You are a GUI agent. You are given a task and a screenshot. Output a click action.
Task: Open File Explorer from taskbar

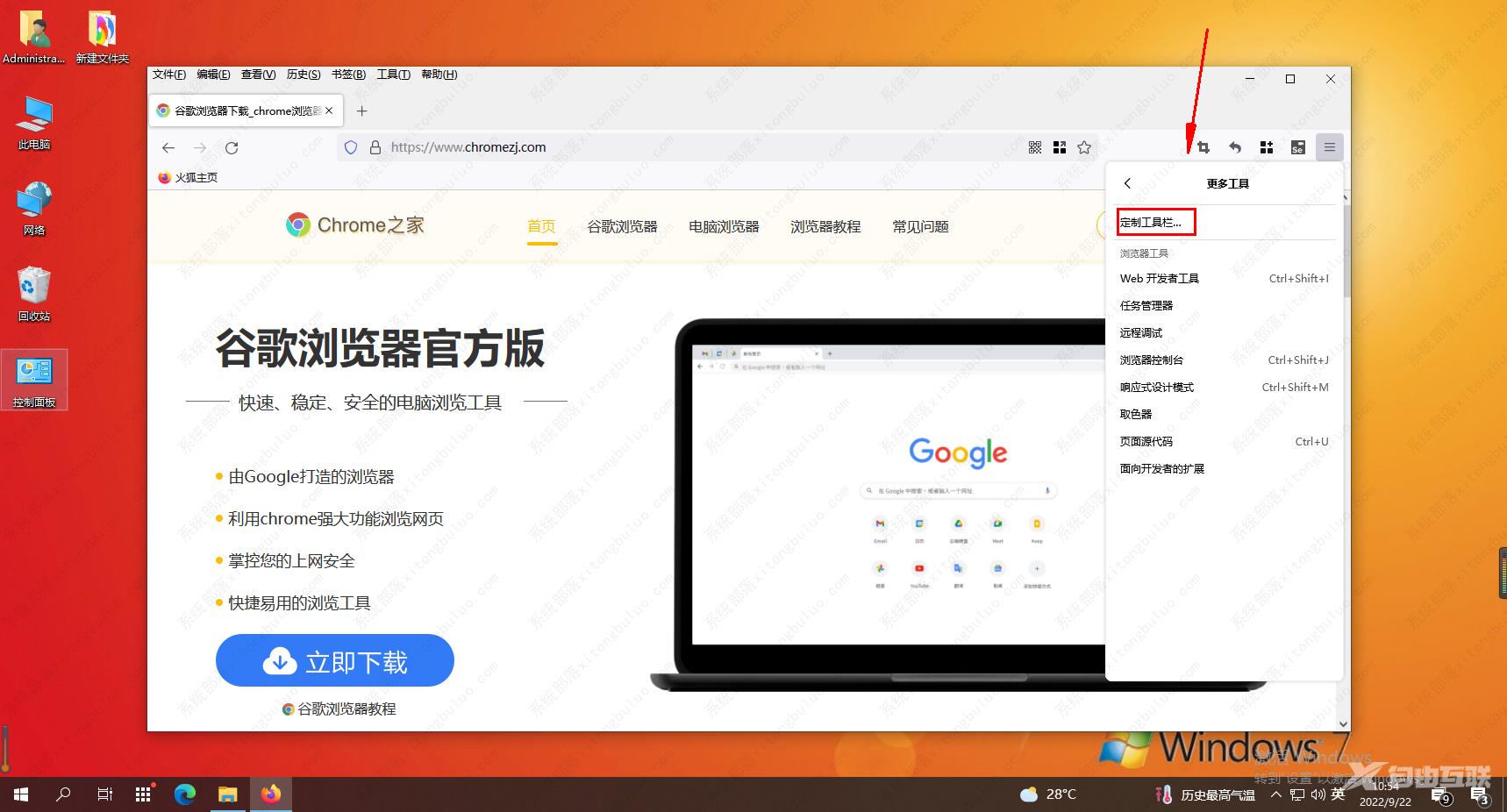[x=228, y=794]
